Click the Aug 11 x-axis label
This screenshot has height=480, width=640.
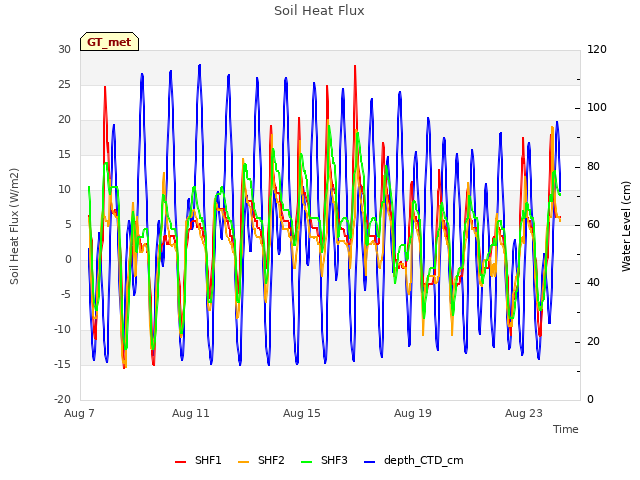191,413
